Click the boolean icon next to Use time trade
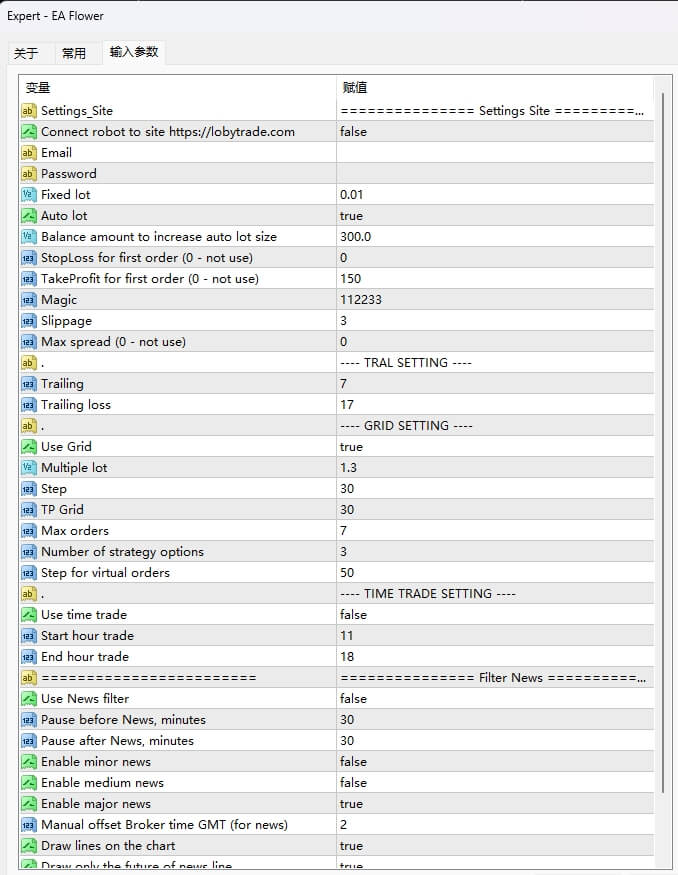 pos(28,615)
